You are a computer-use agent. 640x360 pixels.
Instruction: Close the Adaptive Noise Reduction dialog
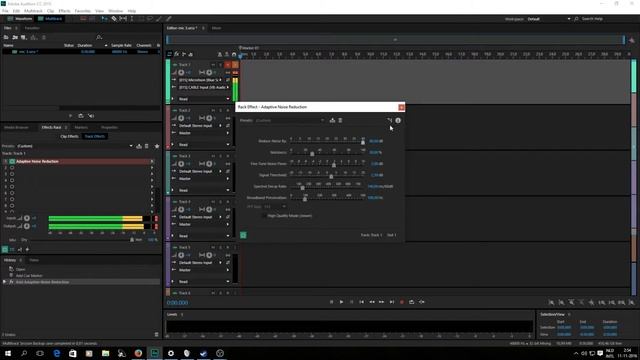tap(401, 107)
